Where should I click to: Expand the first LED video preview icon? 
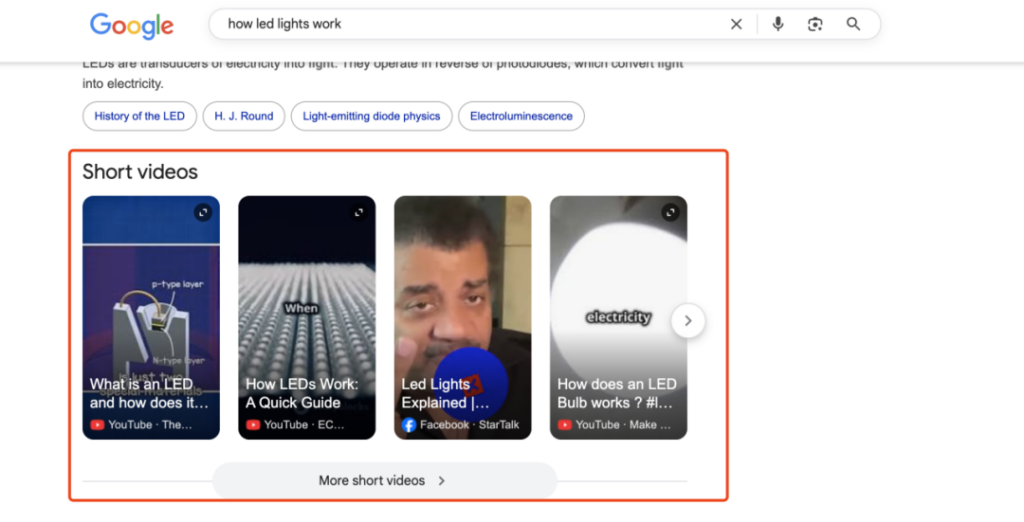pos(203,212)
